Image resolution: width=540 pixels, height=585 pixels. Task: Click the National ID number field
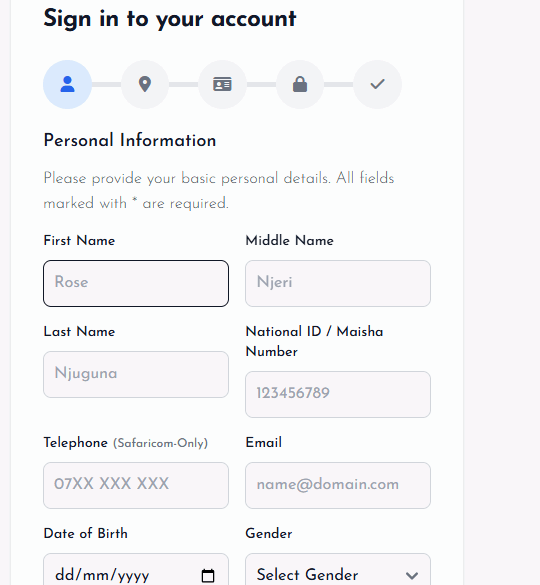tap(338, 394)
